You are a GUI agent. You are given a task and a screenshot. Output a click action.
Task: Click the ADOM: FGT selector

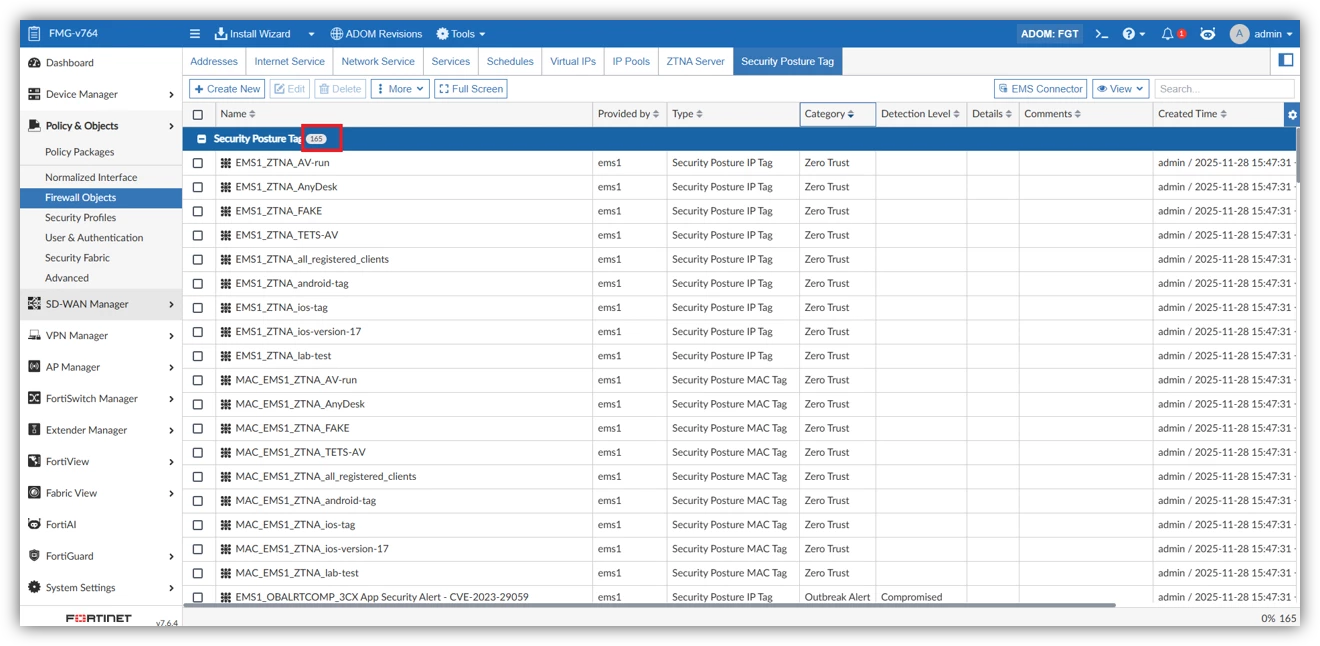[1049, 34]
